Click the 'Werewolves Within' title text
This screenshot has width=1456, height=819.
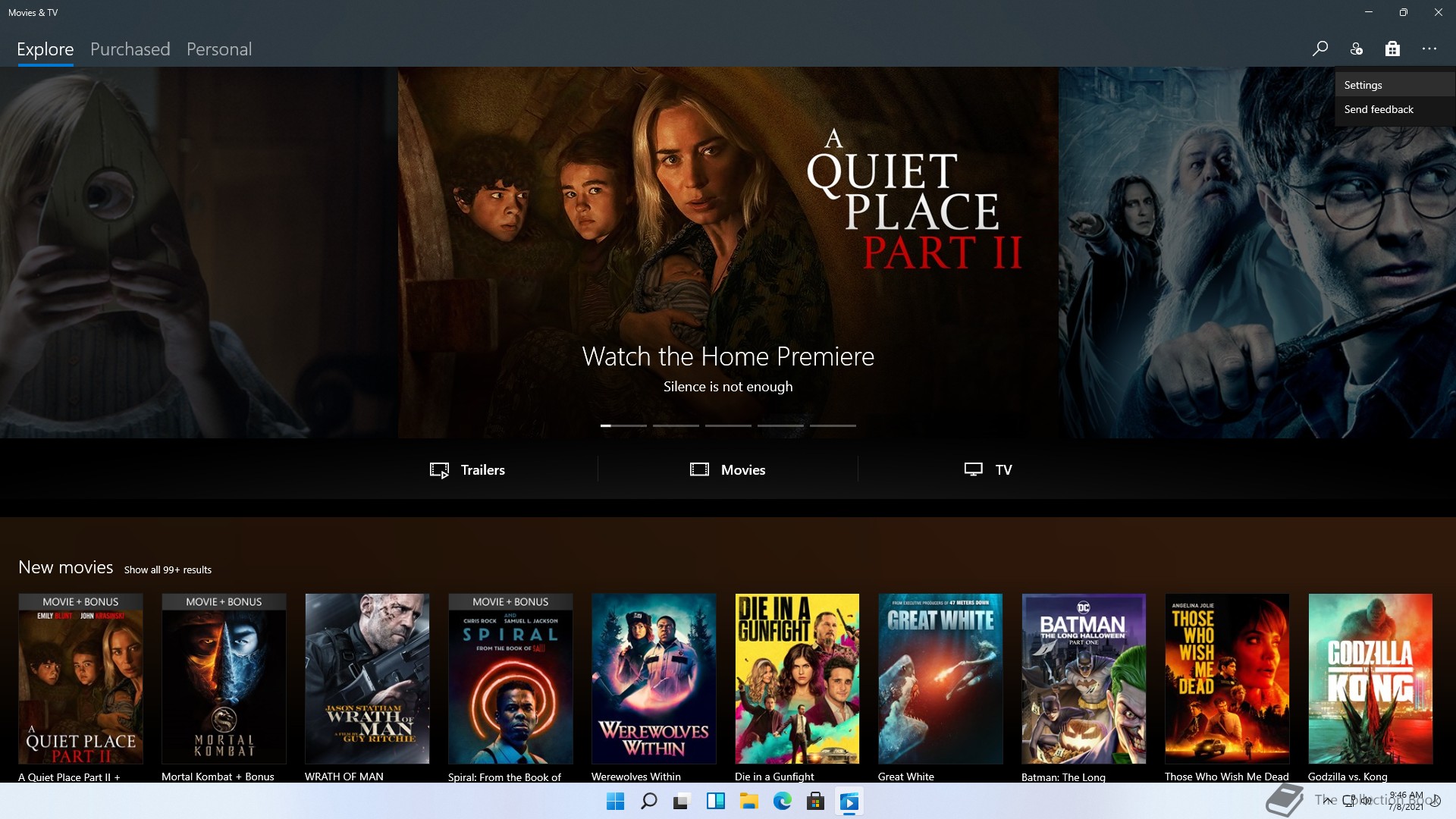pos(636,777)
